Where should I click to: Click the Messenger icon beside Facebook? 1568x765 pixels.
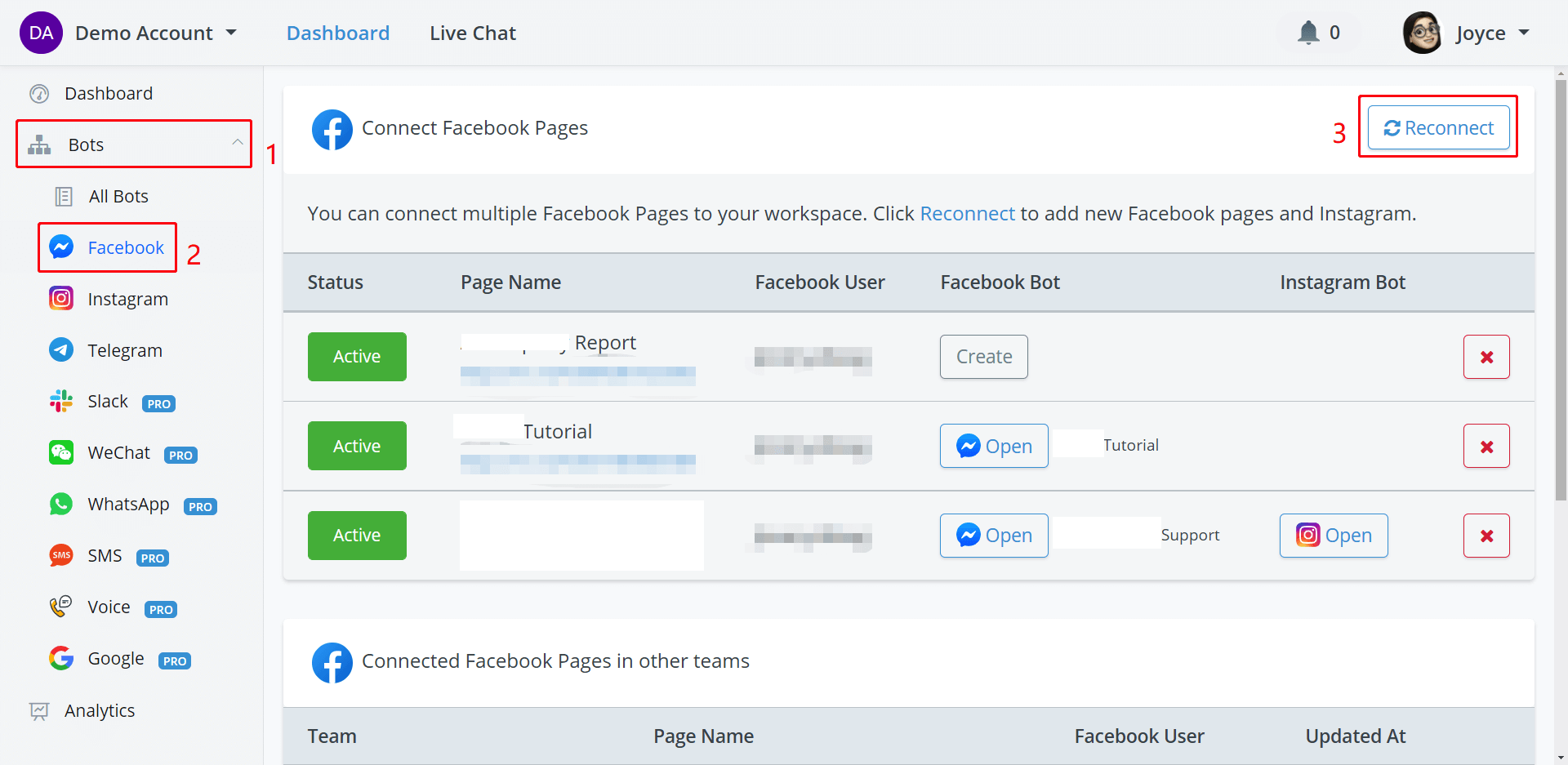pyautogui.click(x=61, y=247)
